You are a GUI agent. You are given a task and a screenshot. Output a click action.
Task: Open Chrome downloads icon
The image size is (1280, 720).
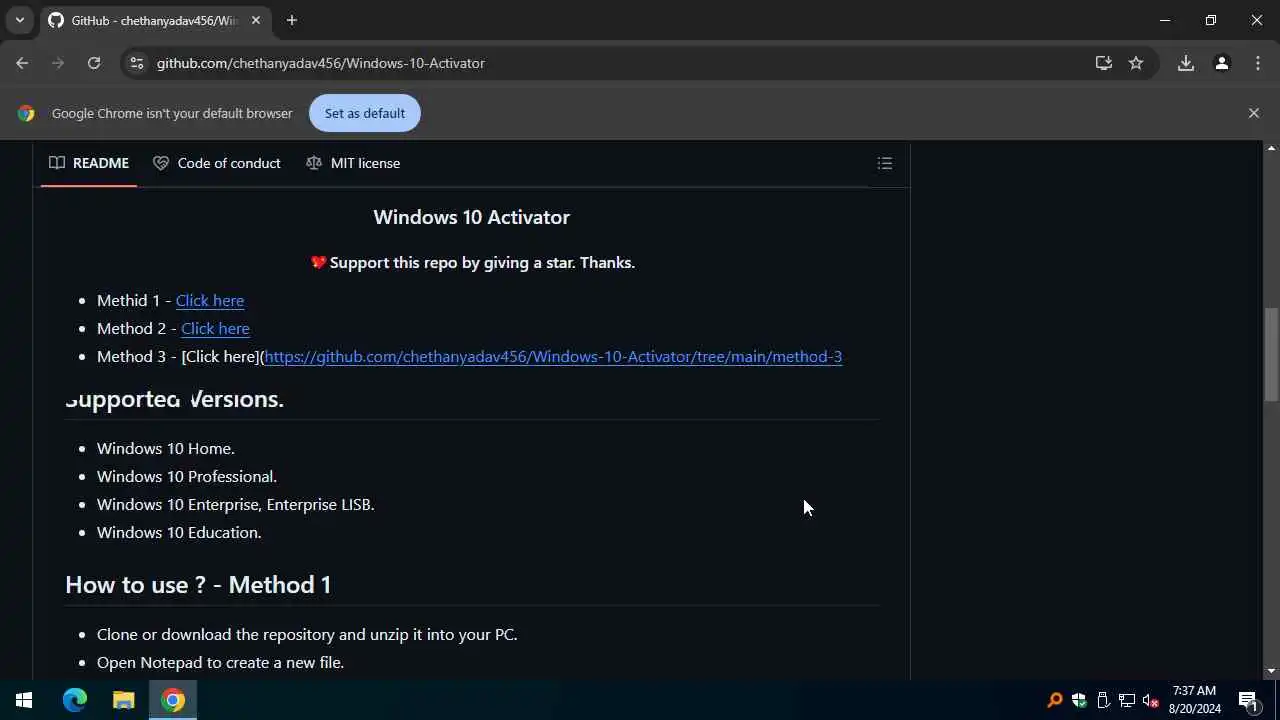coord(1186,63)
